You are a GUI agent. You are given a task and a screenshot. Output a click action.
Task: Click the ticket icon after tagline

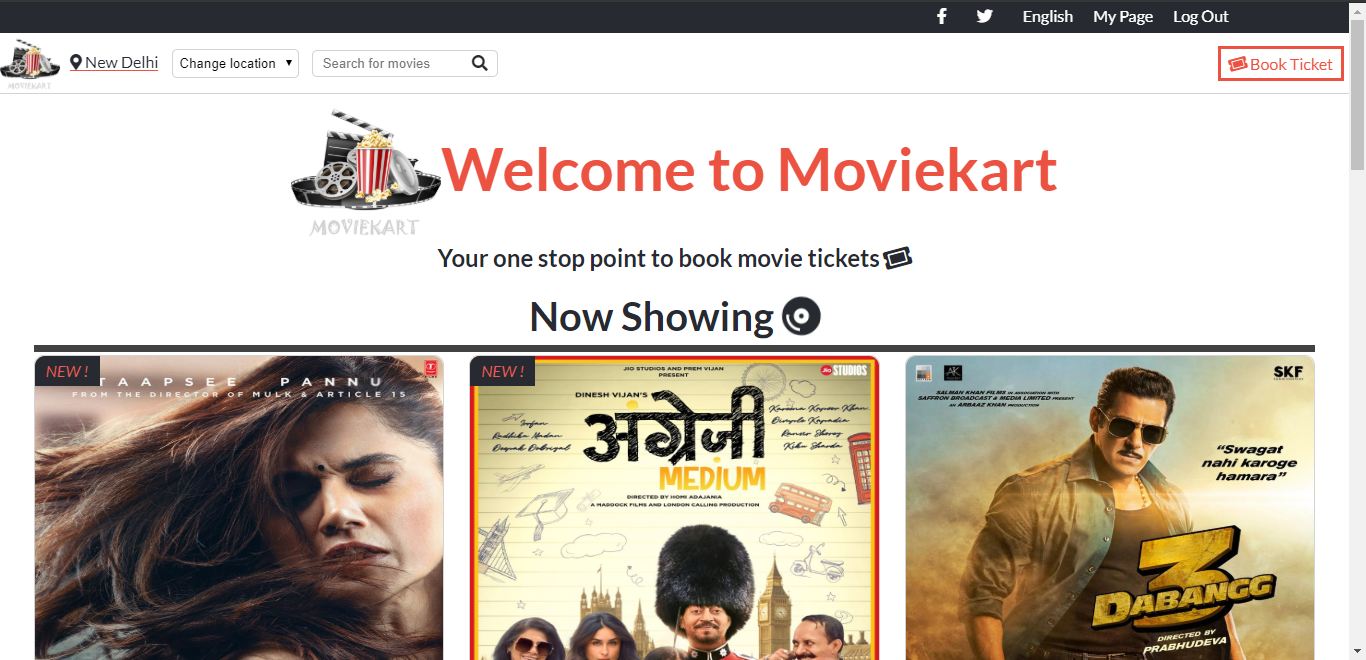pos(898,258)
